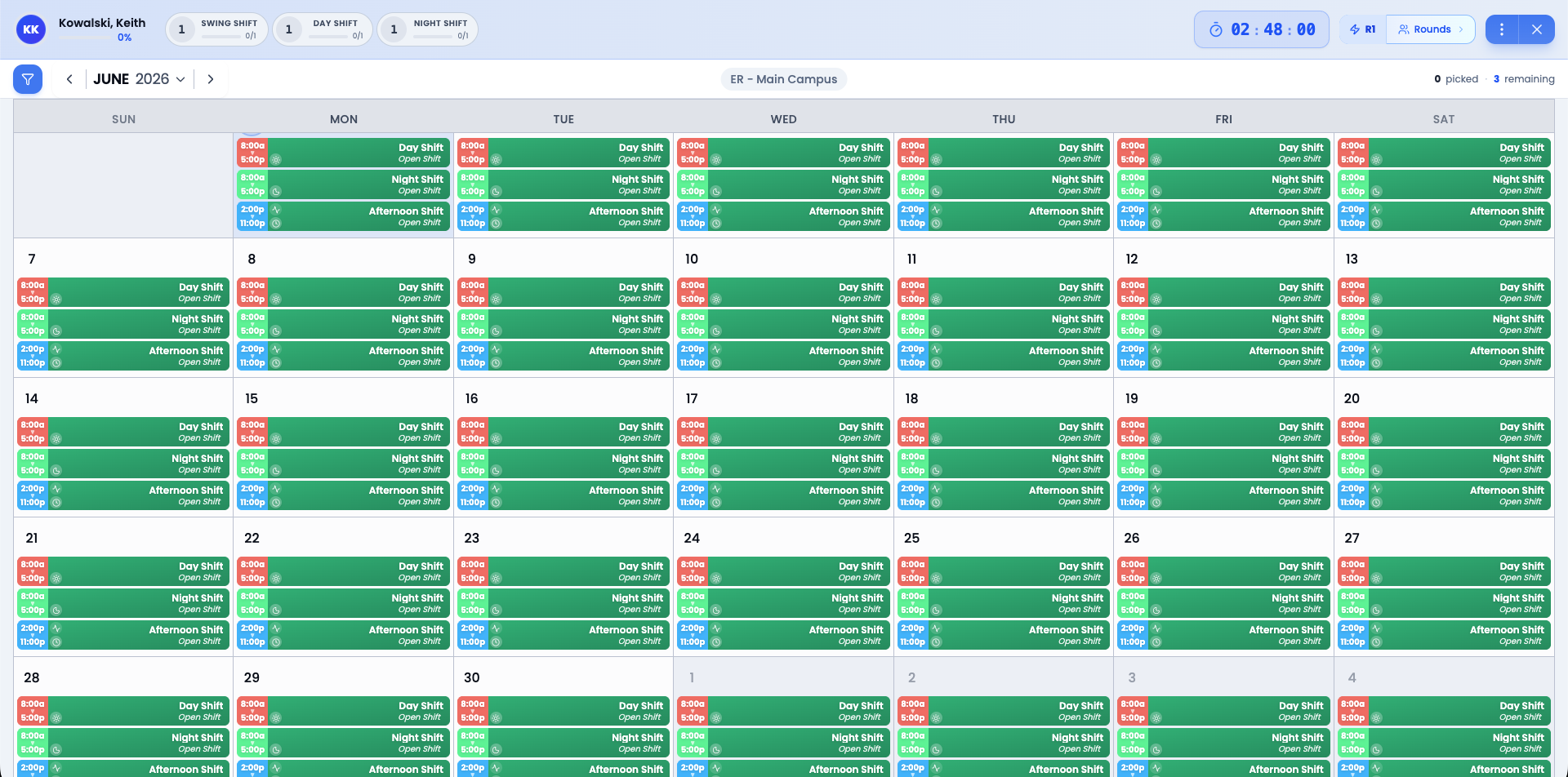Click the 02:48:00 countdown timer
Screen dimensions: 1568x777
tap(1262, 29)
